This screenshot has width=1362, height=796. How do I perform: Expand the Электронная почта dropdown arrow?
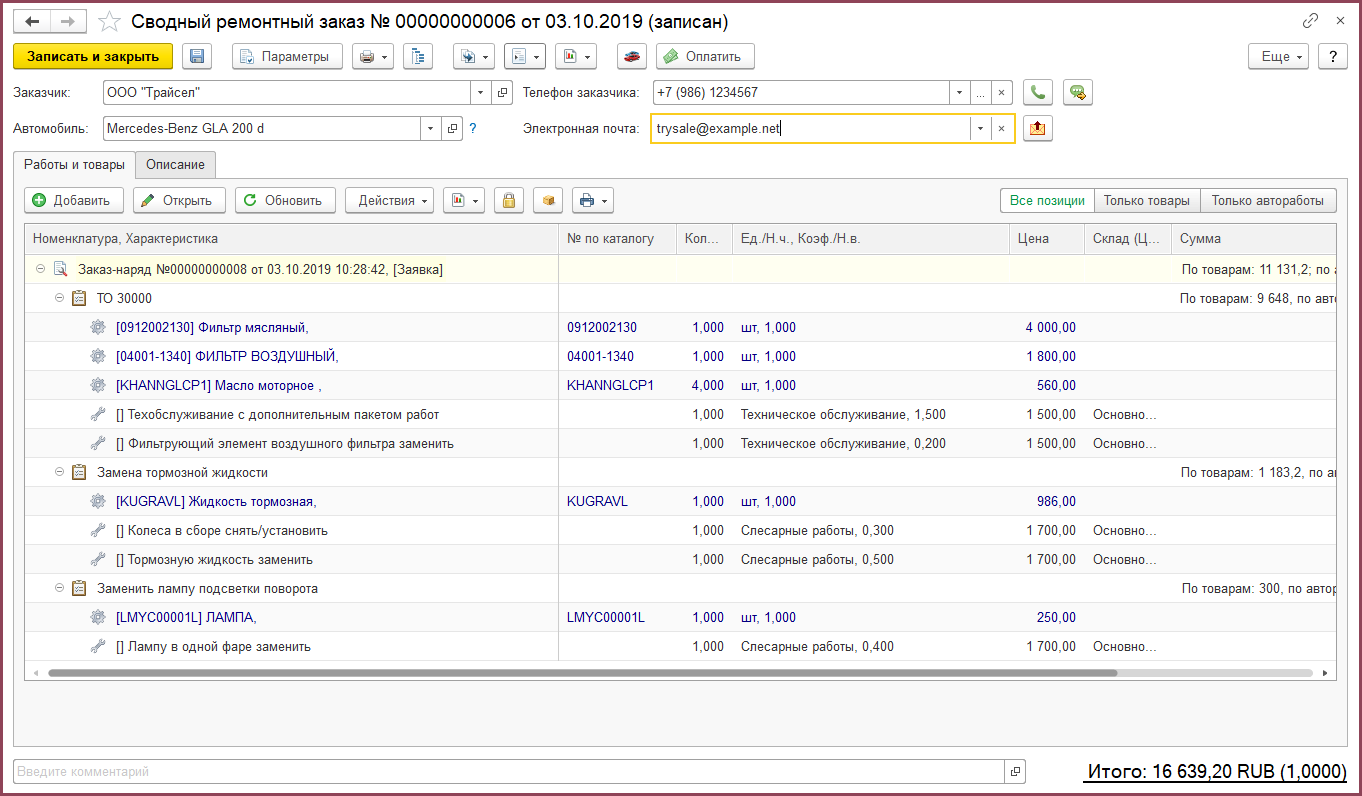(980, 128)
